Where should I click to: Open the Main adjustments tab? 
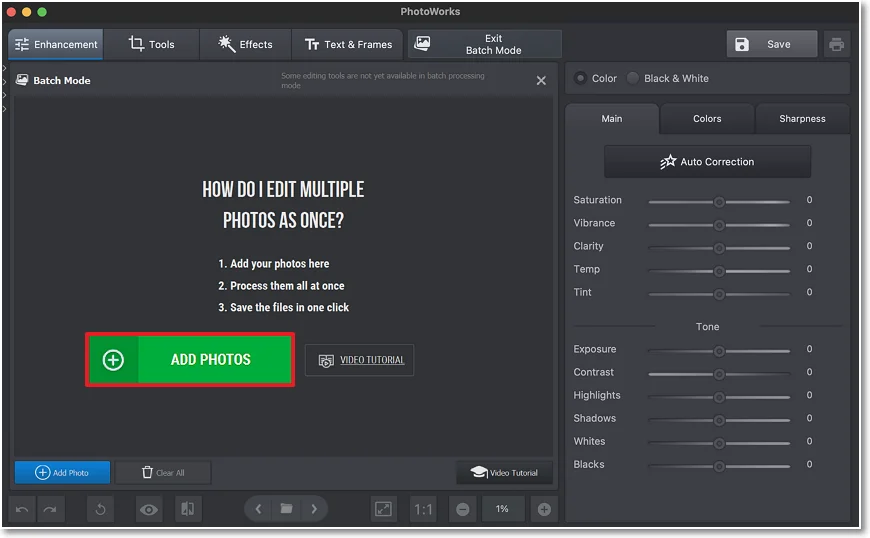pyautogui.click(x=612, y=119)
